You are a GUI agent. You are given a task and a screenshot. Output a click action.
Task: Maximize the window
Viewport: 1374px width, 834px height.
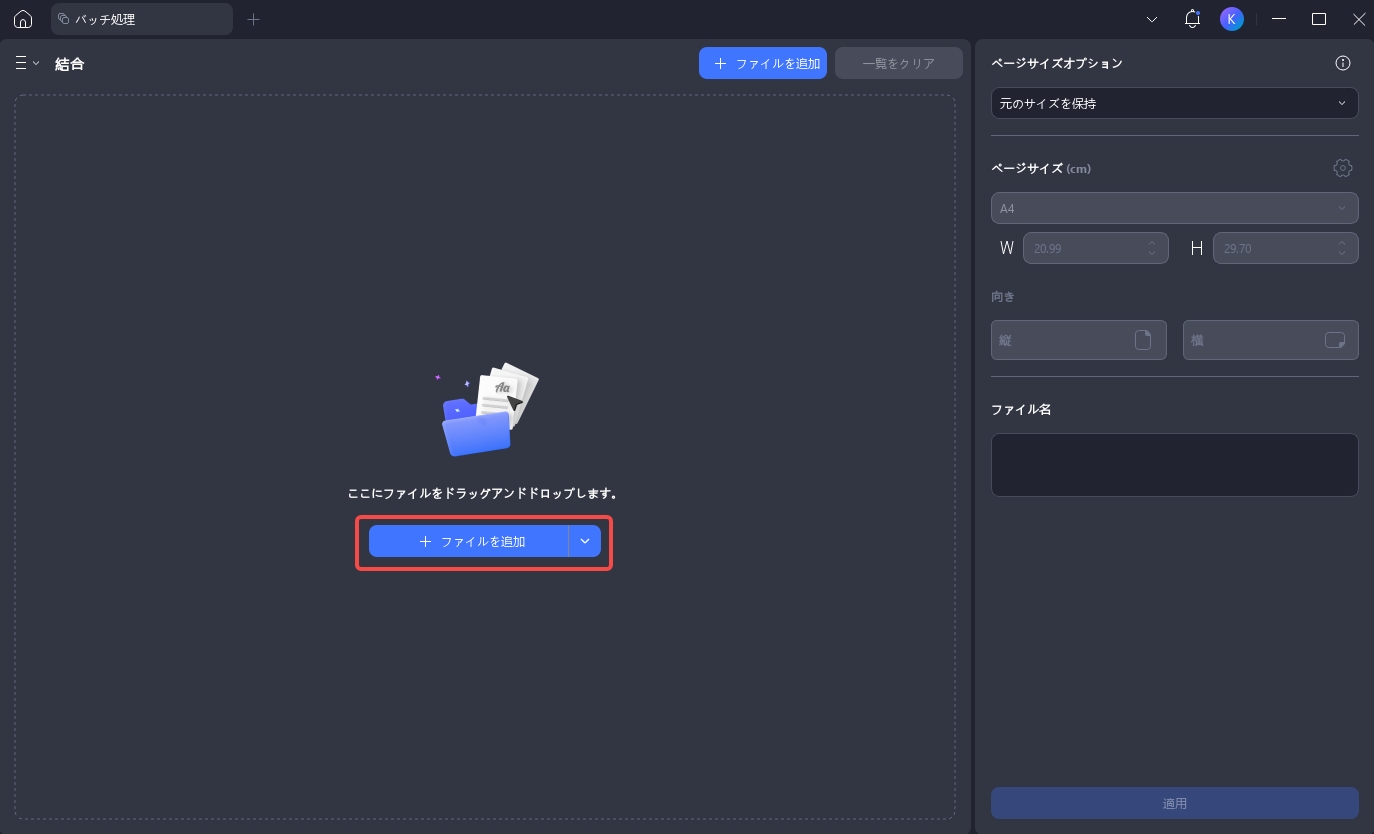pos(1319,19)
